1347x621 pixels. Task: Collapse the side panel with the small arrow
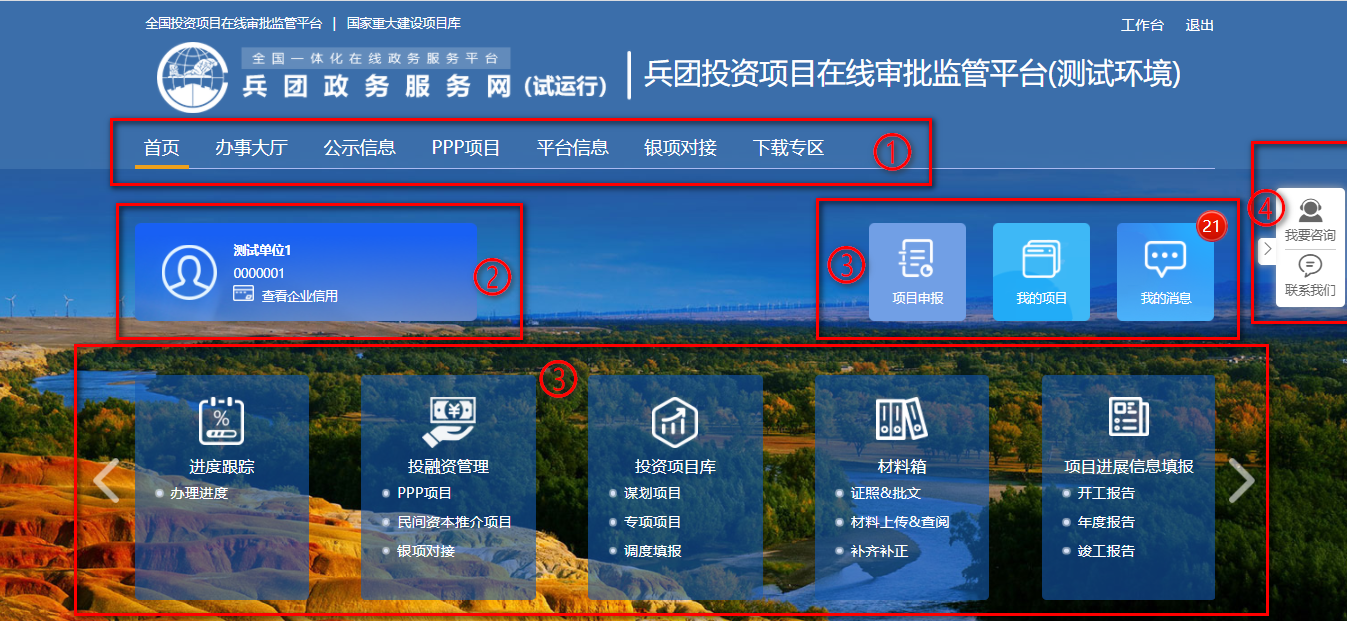pyautogui.click(x=1267, y=249)
